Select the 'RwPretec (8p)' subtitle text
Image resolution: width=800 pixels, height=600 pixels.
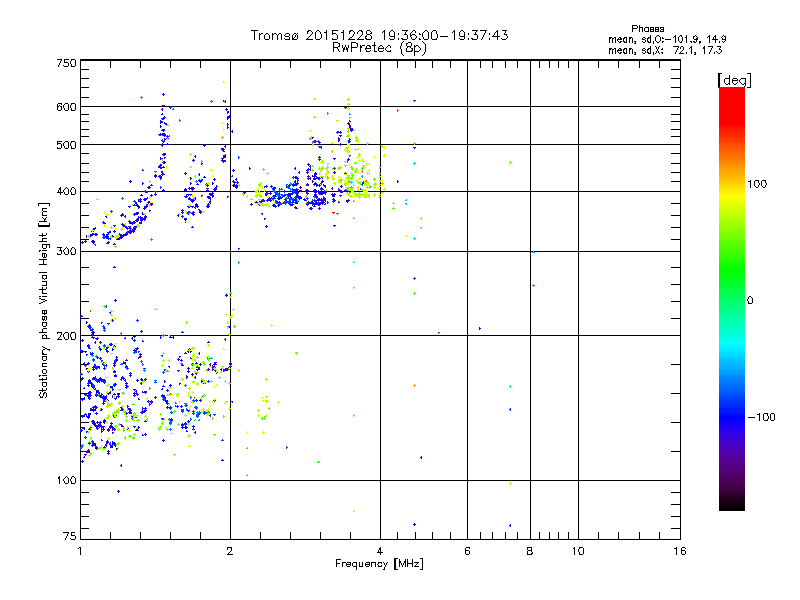coord(379,48)
